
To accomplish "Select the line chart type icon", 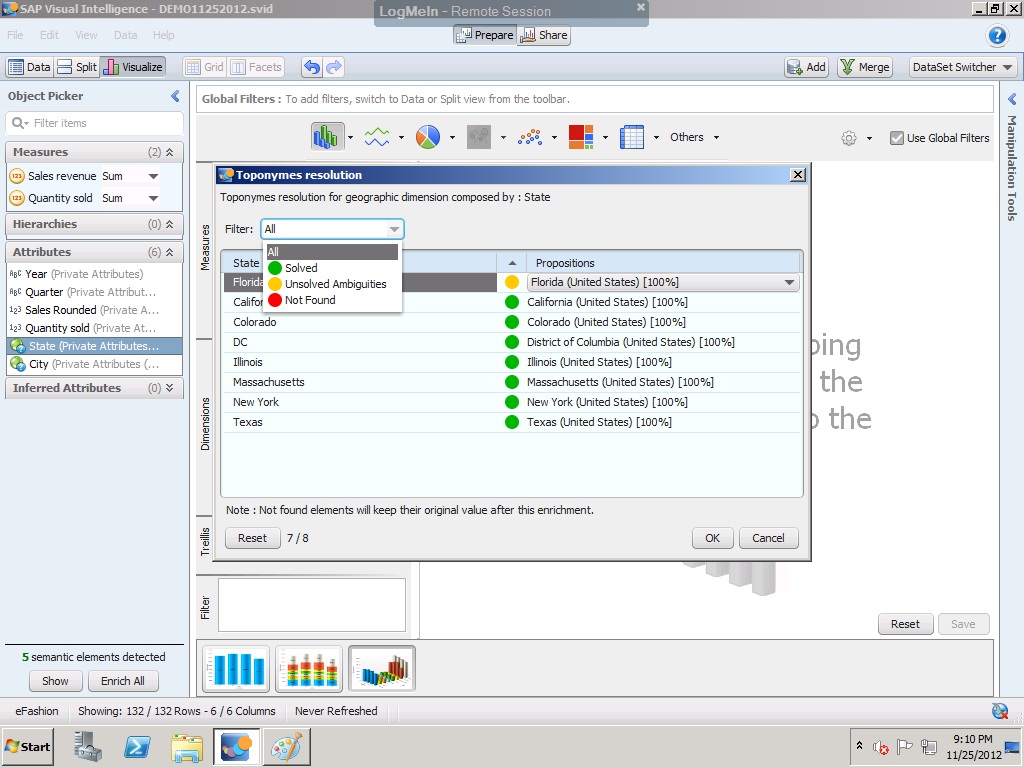I will (x=377, y=137).
